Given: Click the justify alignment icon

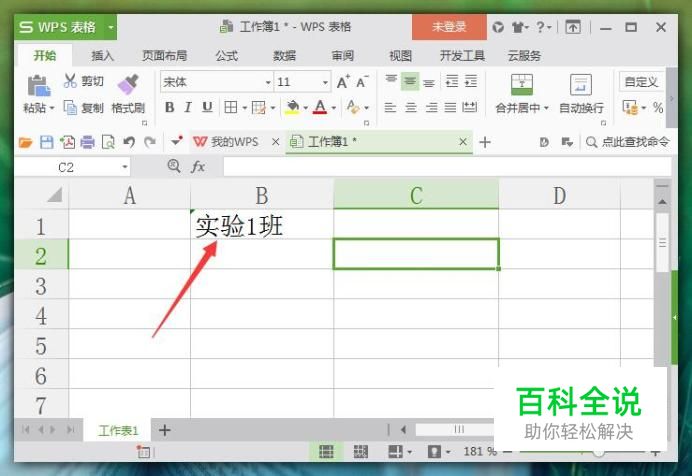Looking at the screenshot, I should [x=450, y=107].
